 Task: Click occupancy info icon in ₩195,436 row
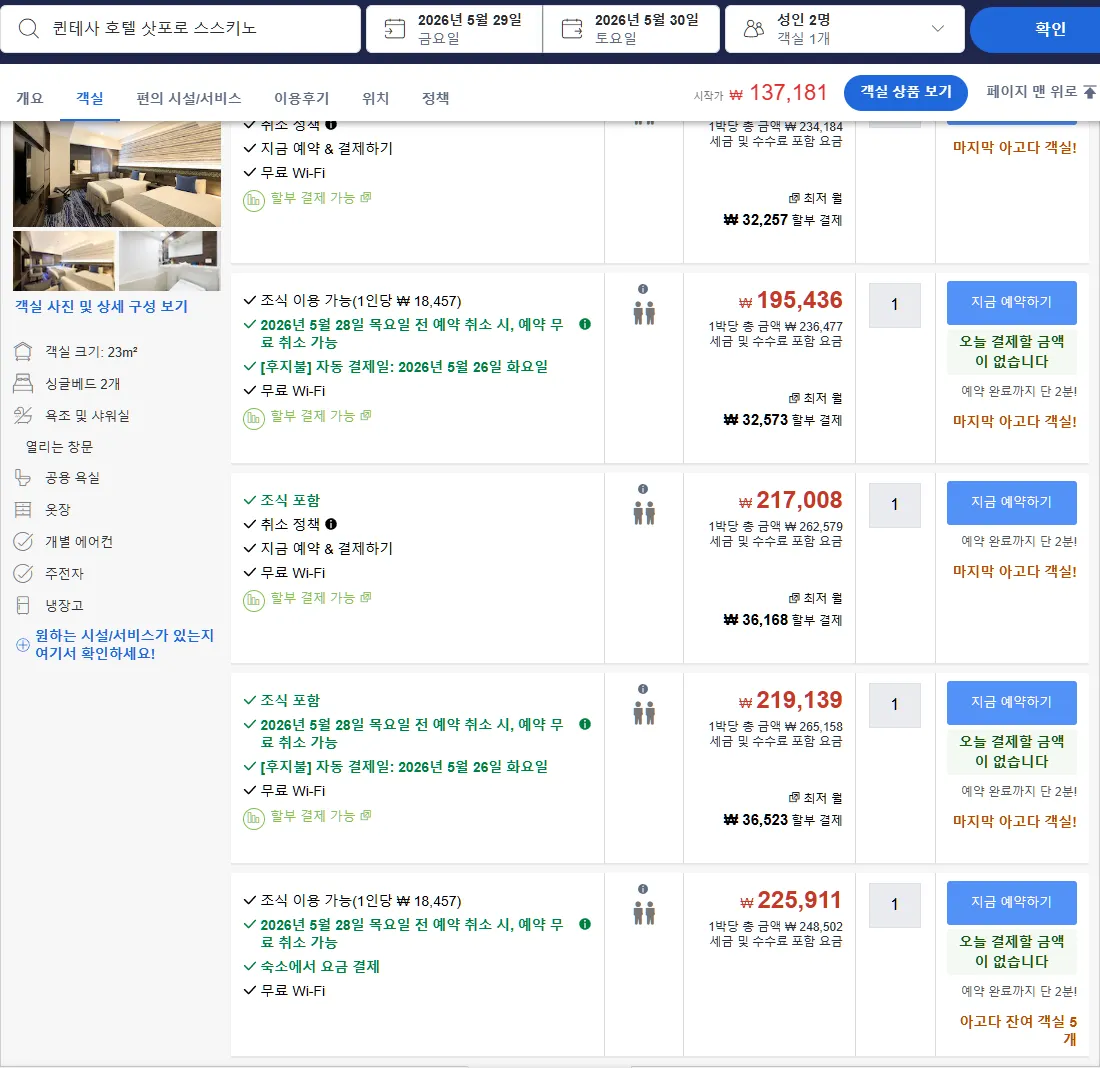point(643,289)
